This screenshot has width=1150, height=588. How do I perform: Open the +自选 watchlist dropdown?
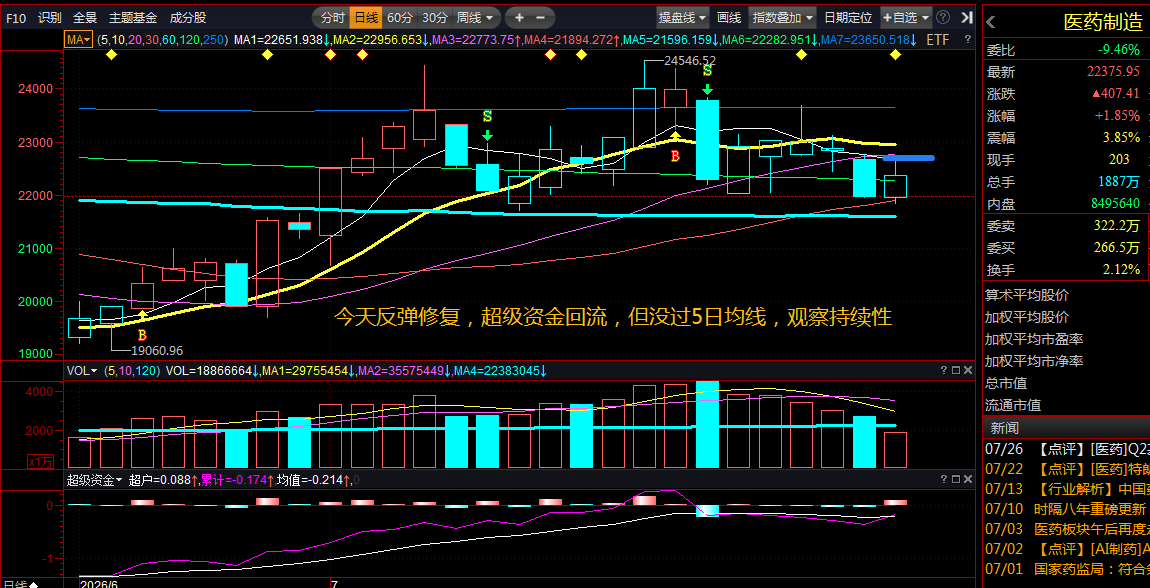tap(907, 17)
